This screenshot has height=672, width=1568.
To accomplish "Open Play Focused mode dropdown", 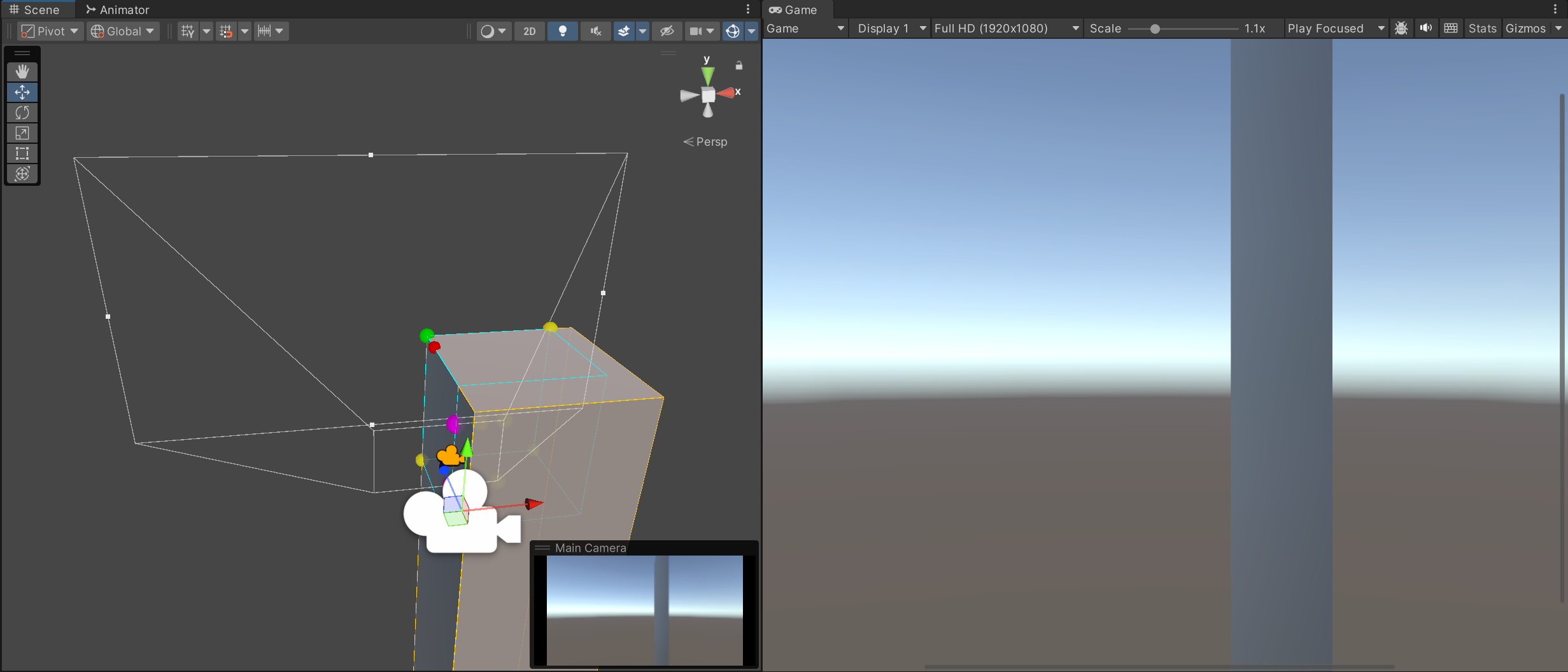I will pos(1336,29).
